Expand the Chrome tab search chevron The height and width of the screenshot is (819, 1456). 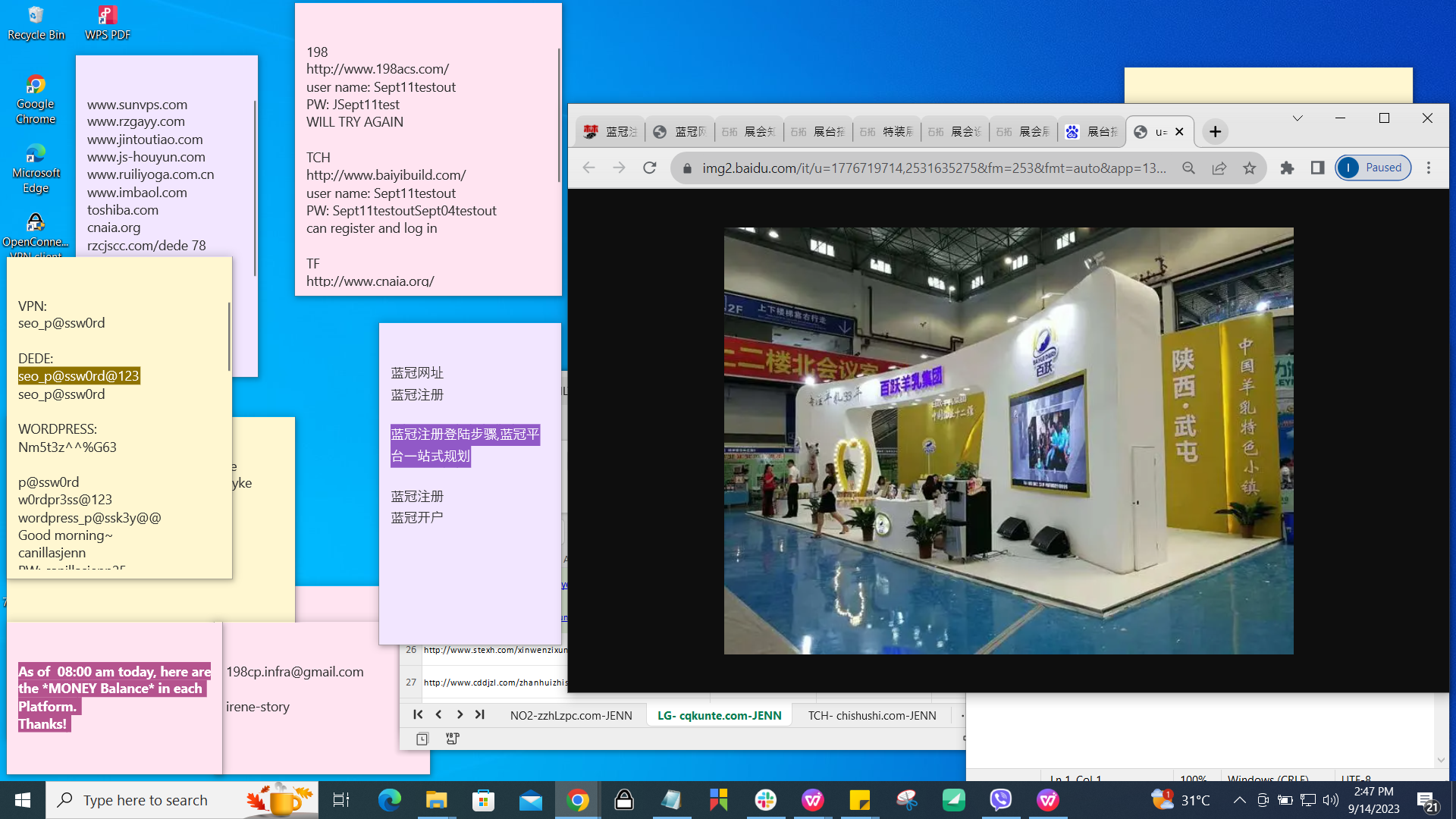[1298, 118]
